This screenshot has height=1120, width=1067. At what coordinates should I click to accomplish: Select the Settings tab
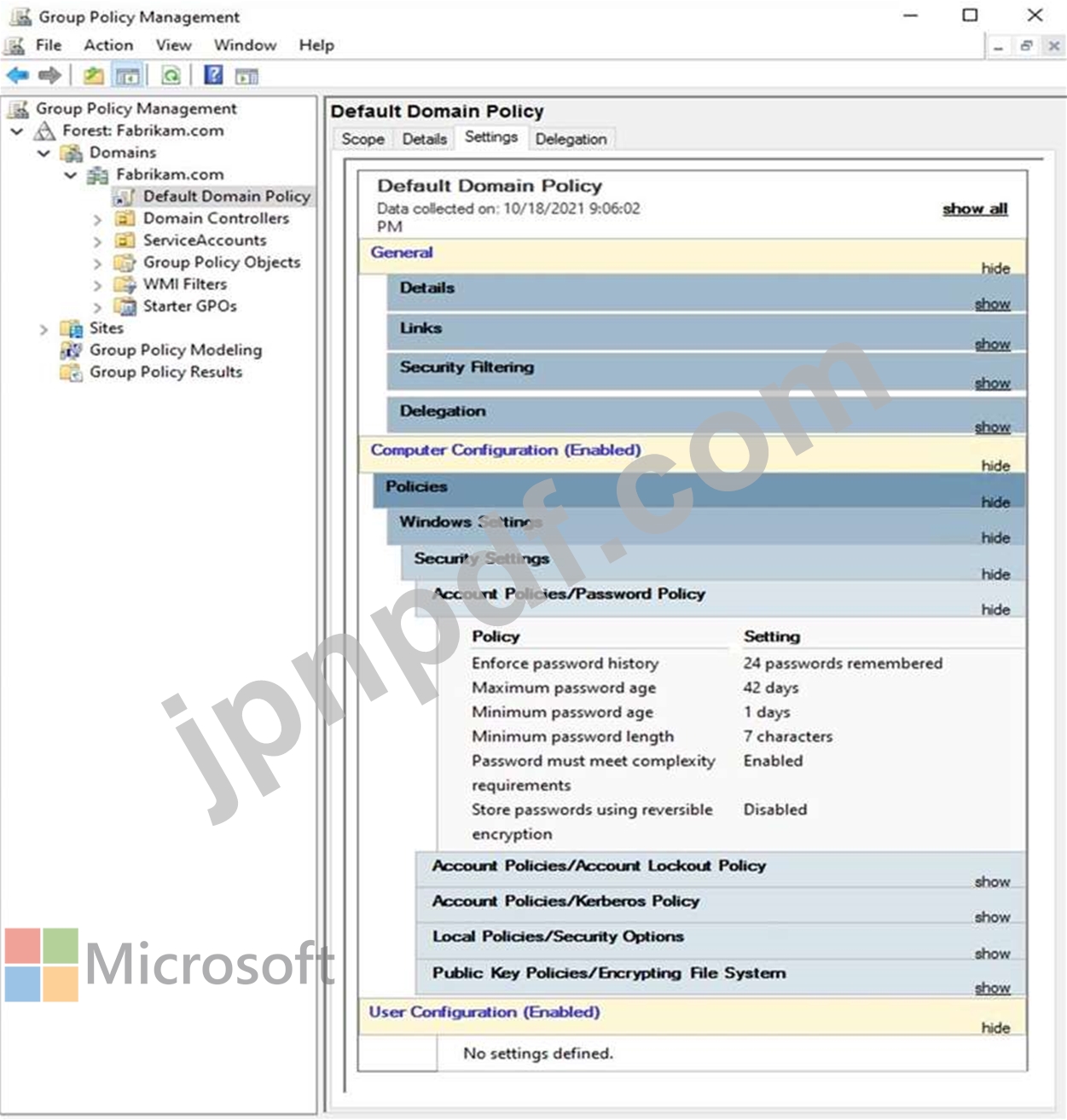[x=491, y=137]
